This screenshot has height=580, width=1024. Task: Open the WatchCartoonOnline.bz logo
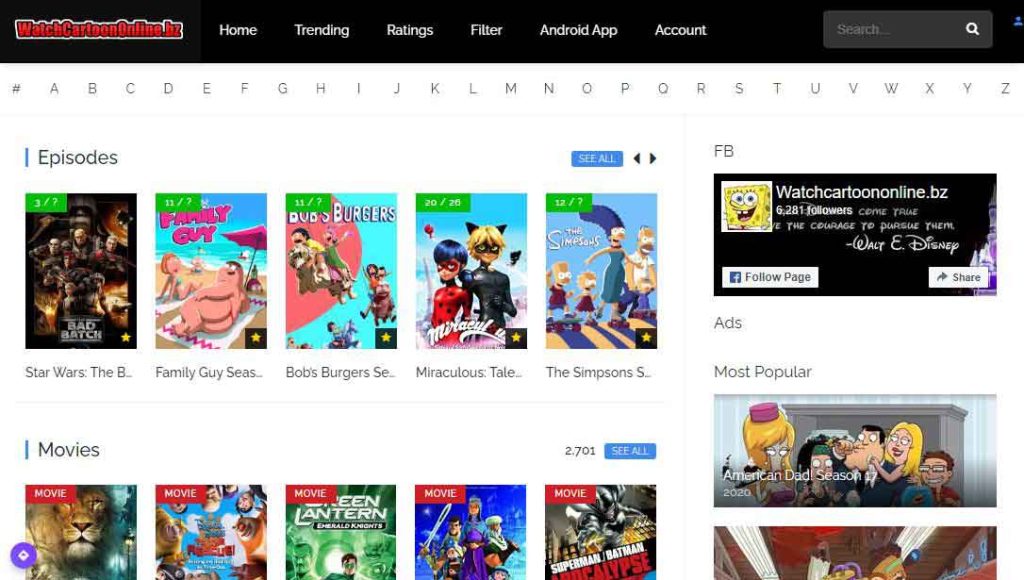(x=99, y=30)
